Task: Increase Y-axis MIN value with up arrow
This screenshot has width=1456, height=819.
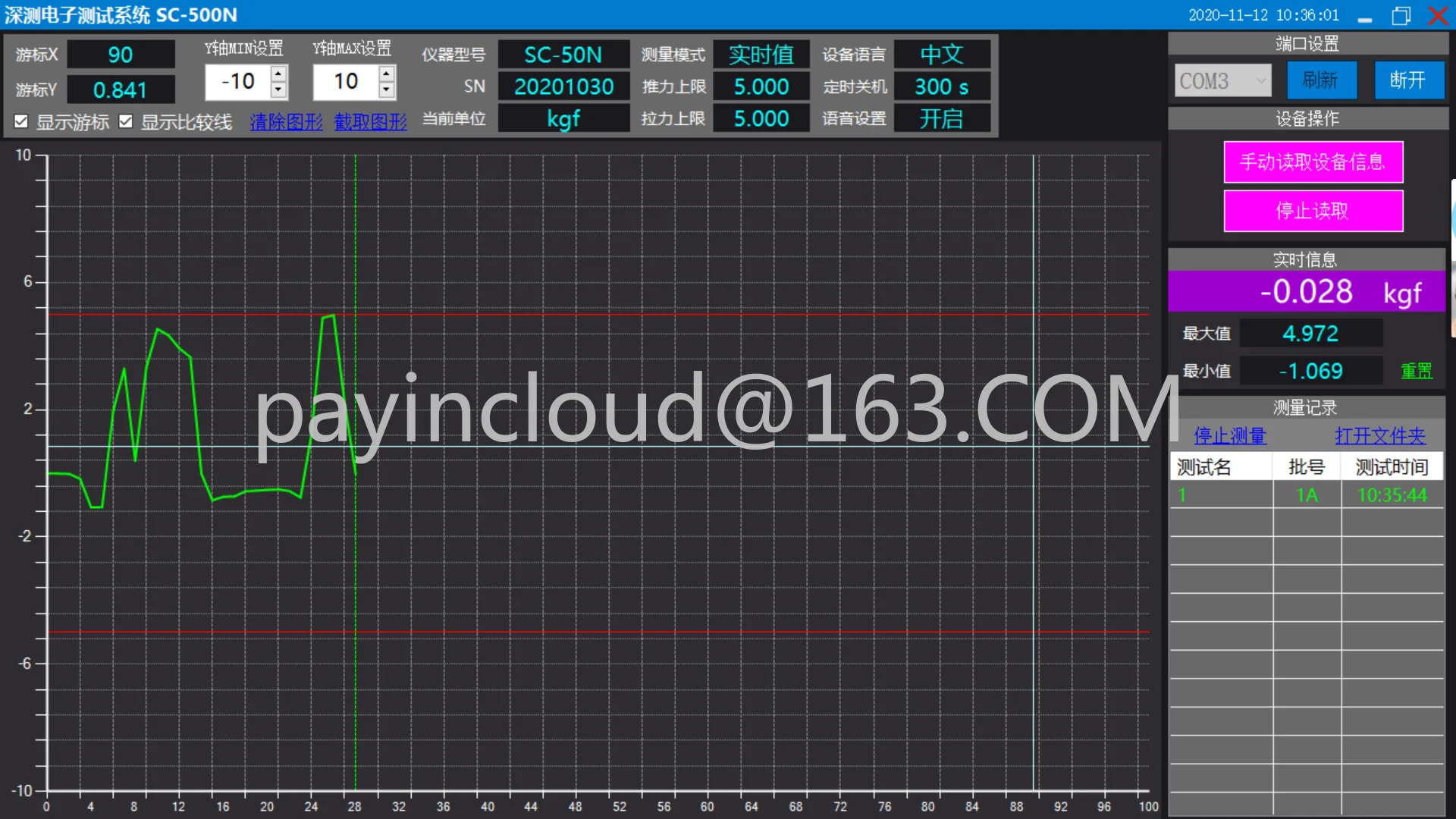Action: (278, 74)
